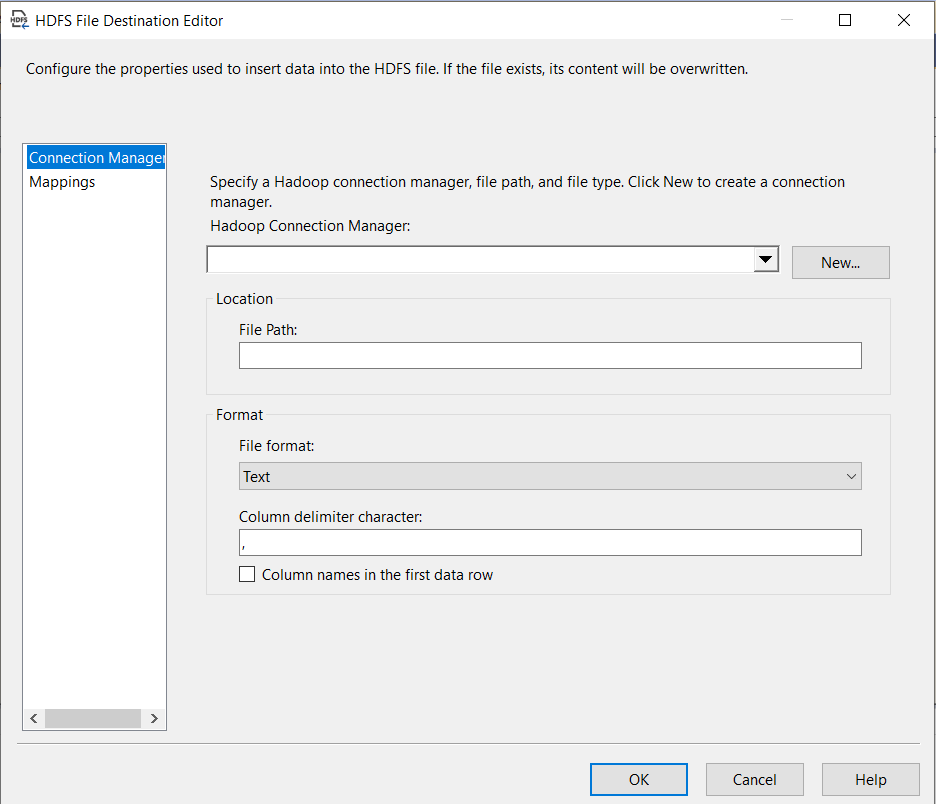Focus the File Path text field

click(549, 356)
